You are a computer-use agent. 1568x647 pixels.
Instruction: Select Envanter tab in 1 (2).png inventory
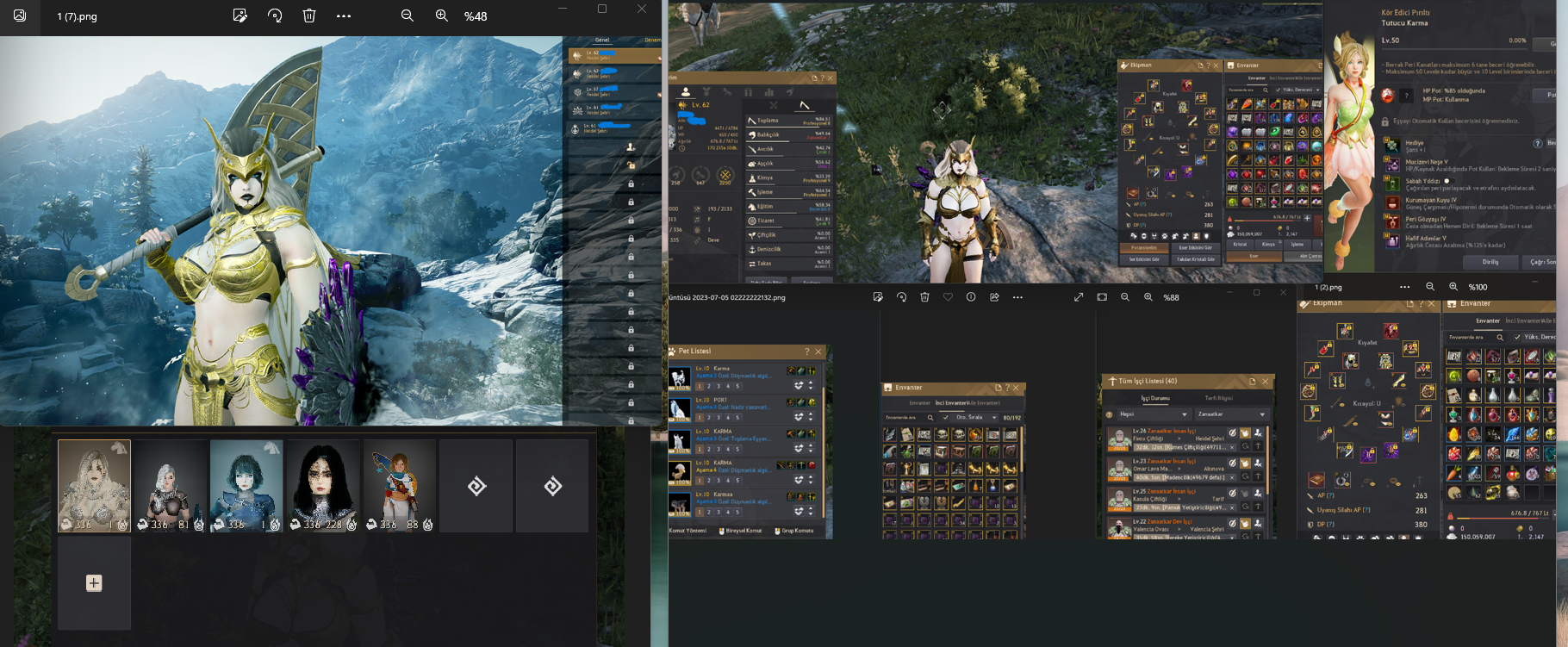(x=1488, y=320)
